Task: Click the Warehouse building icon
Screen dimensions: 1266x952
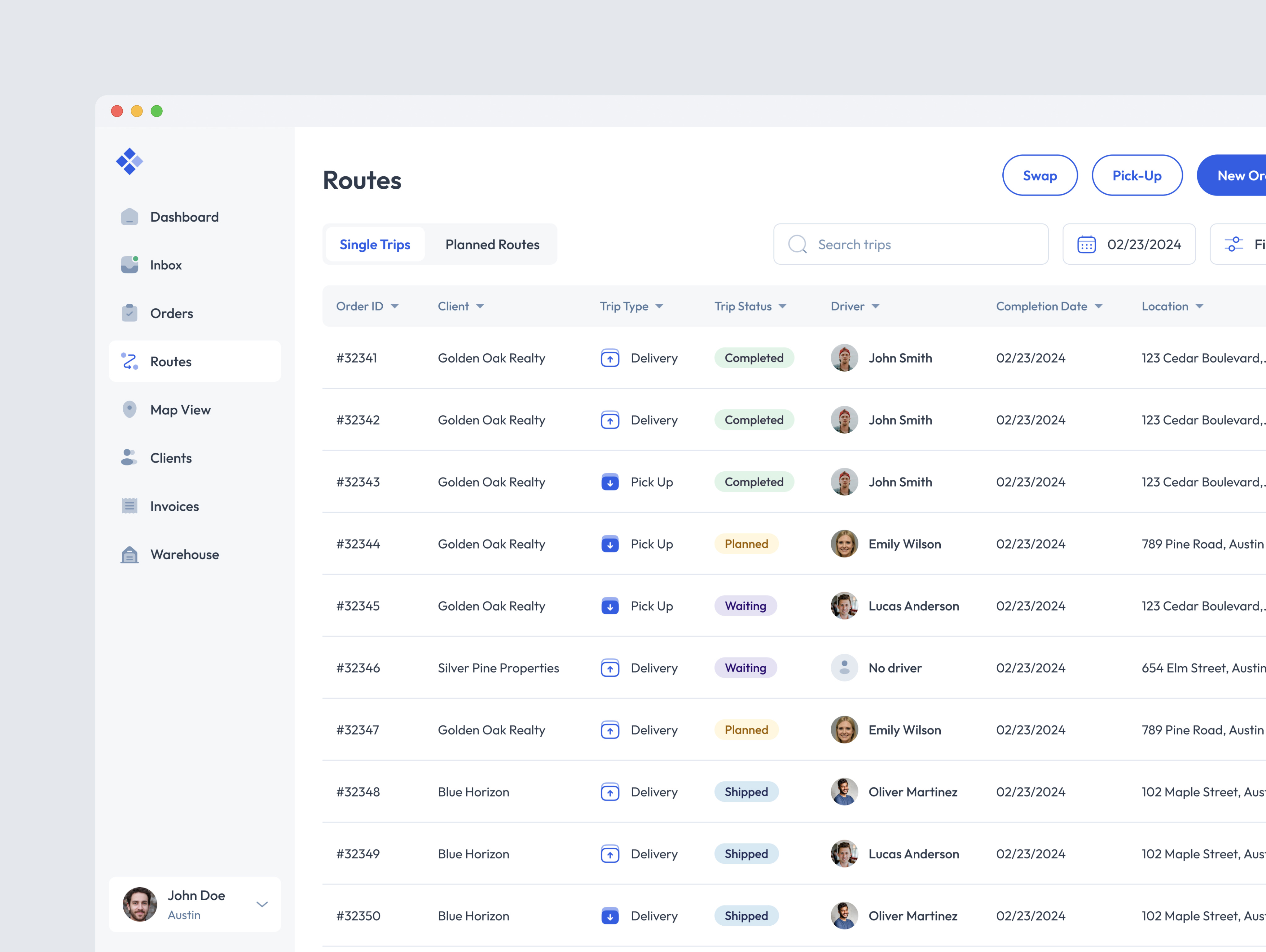Action: pos(129,554)
